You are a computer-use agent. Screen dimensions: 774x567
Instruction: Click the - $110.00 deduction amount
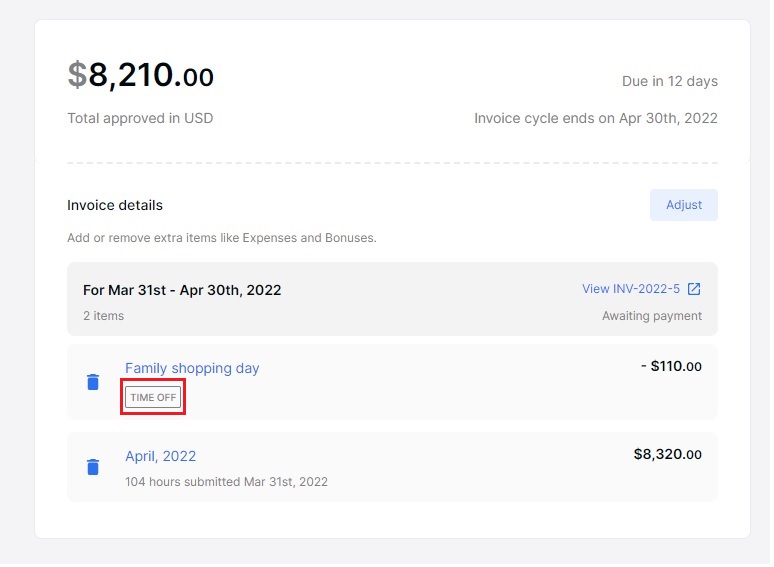click(x=671, y=367)
